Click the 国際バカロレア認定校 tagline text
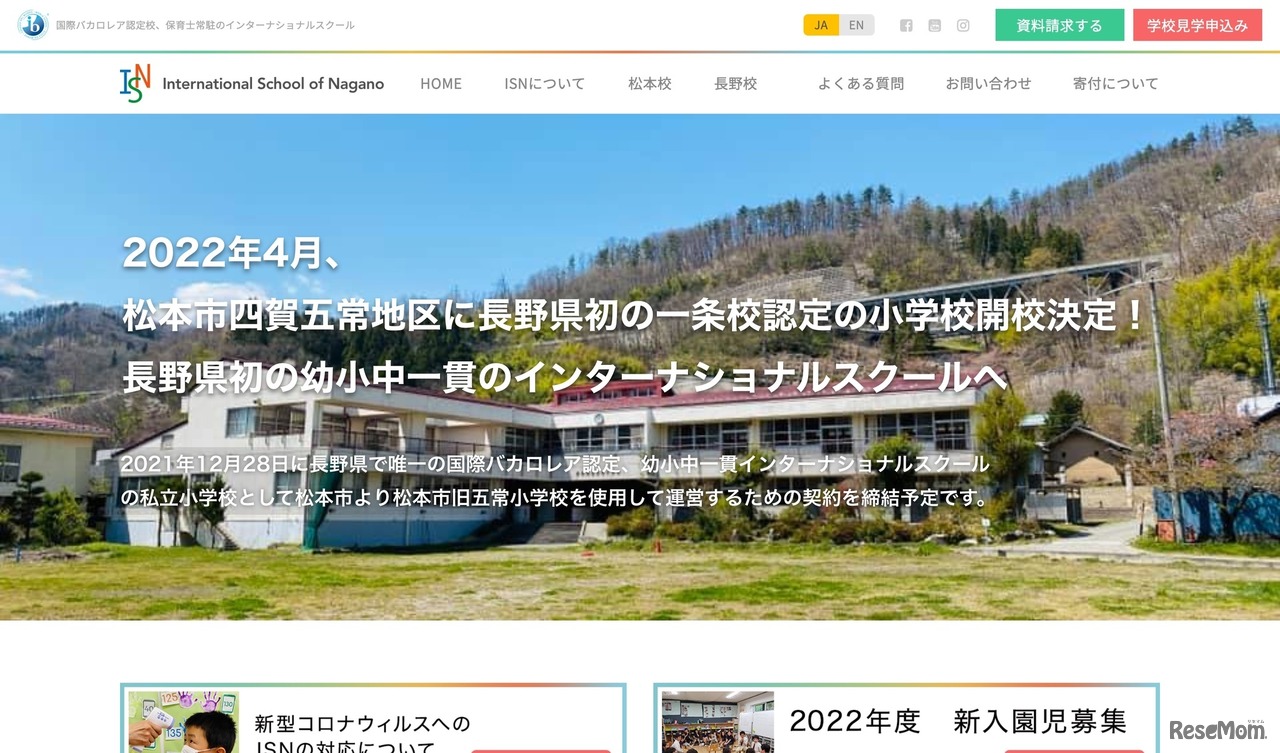1280x753 pixels. (x=205, y=25)
